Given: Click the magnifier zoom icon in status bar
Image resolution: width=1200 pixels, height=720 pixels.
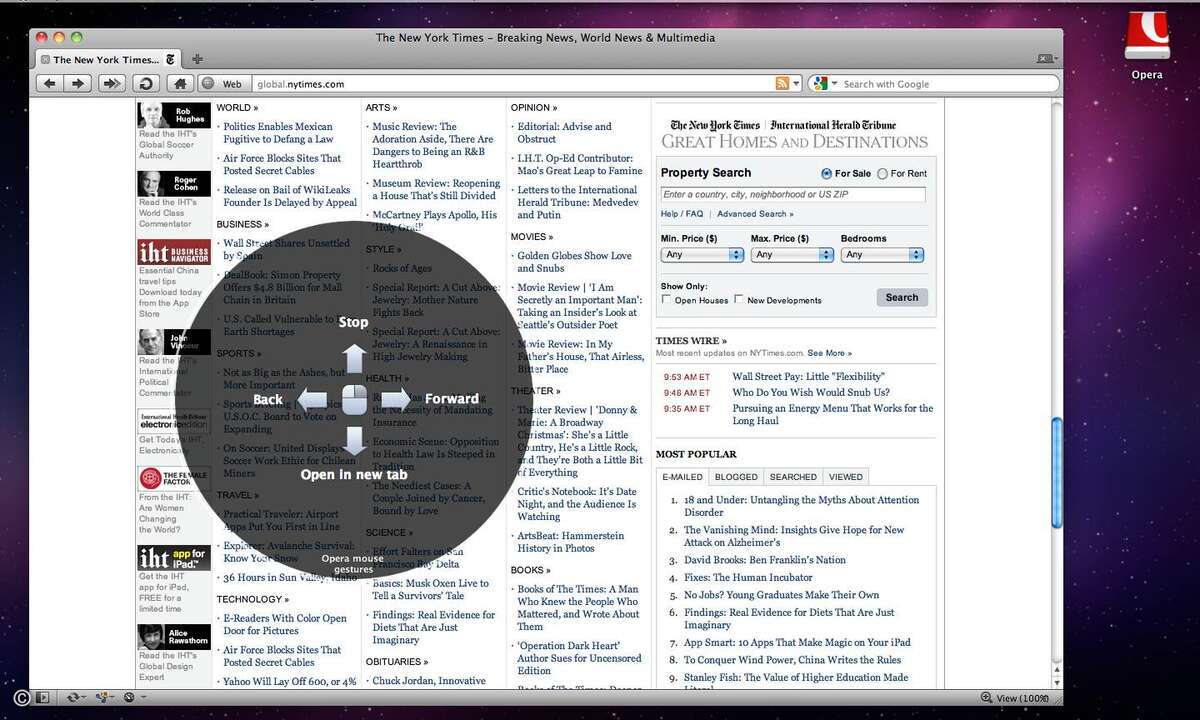Looking at the screenshot, I should point(986,698).
